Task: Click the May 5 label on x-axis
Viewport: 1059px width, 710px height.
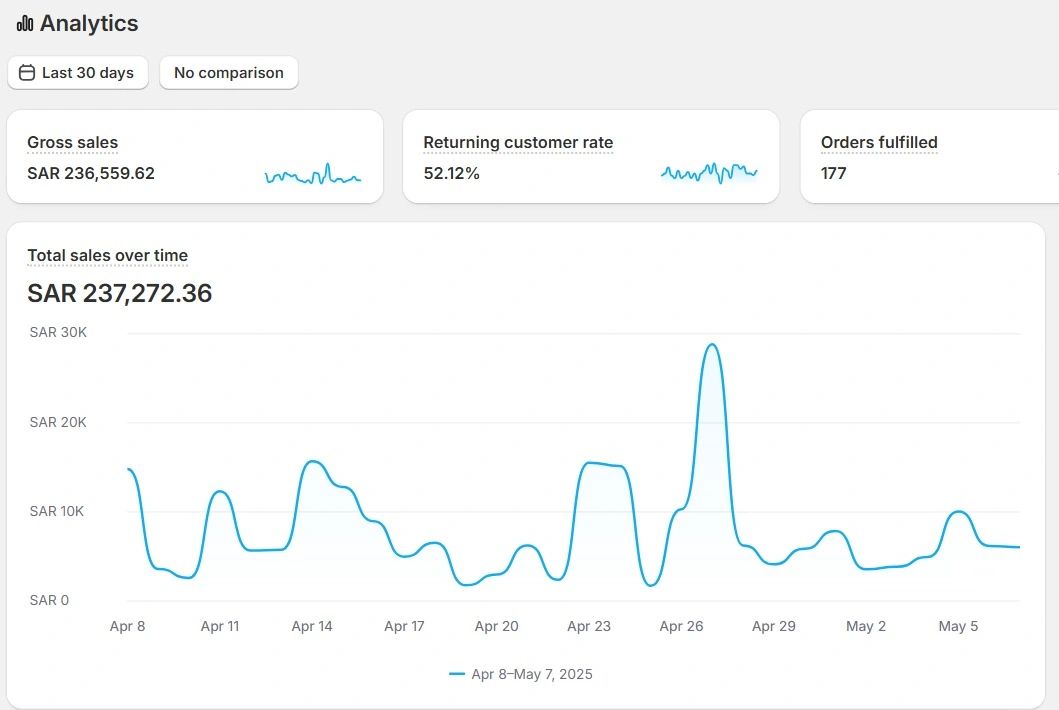Action: coord(958,626)
